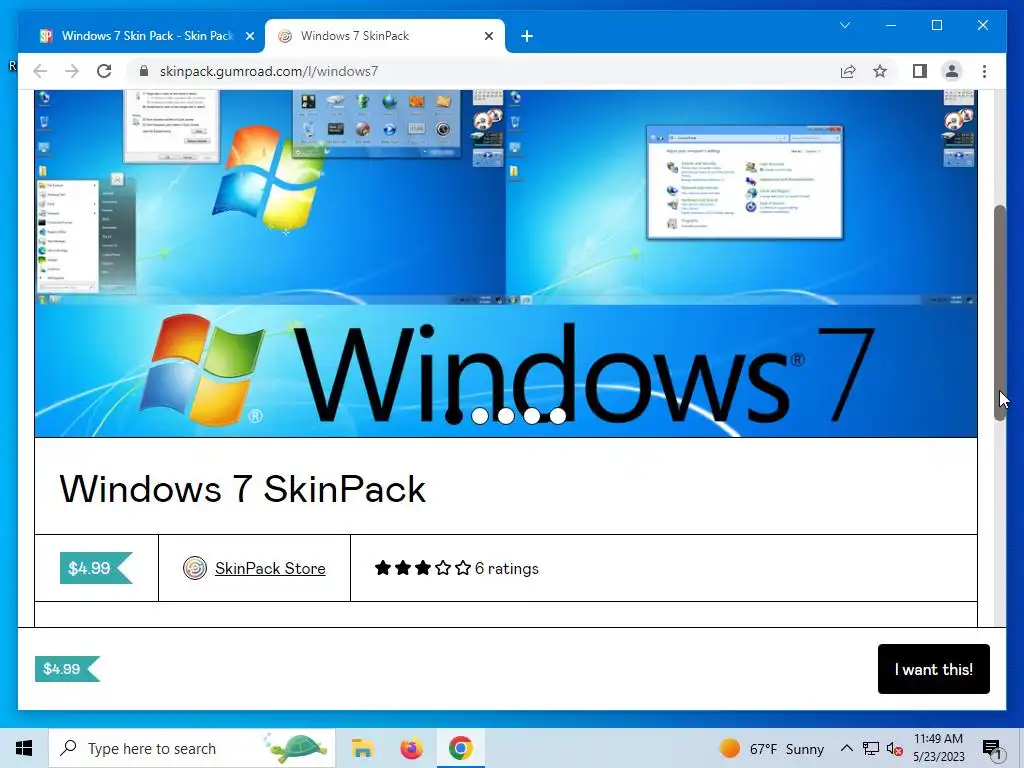Open the SkinPack Store link

click(x=270, y=568)
